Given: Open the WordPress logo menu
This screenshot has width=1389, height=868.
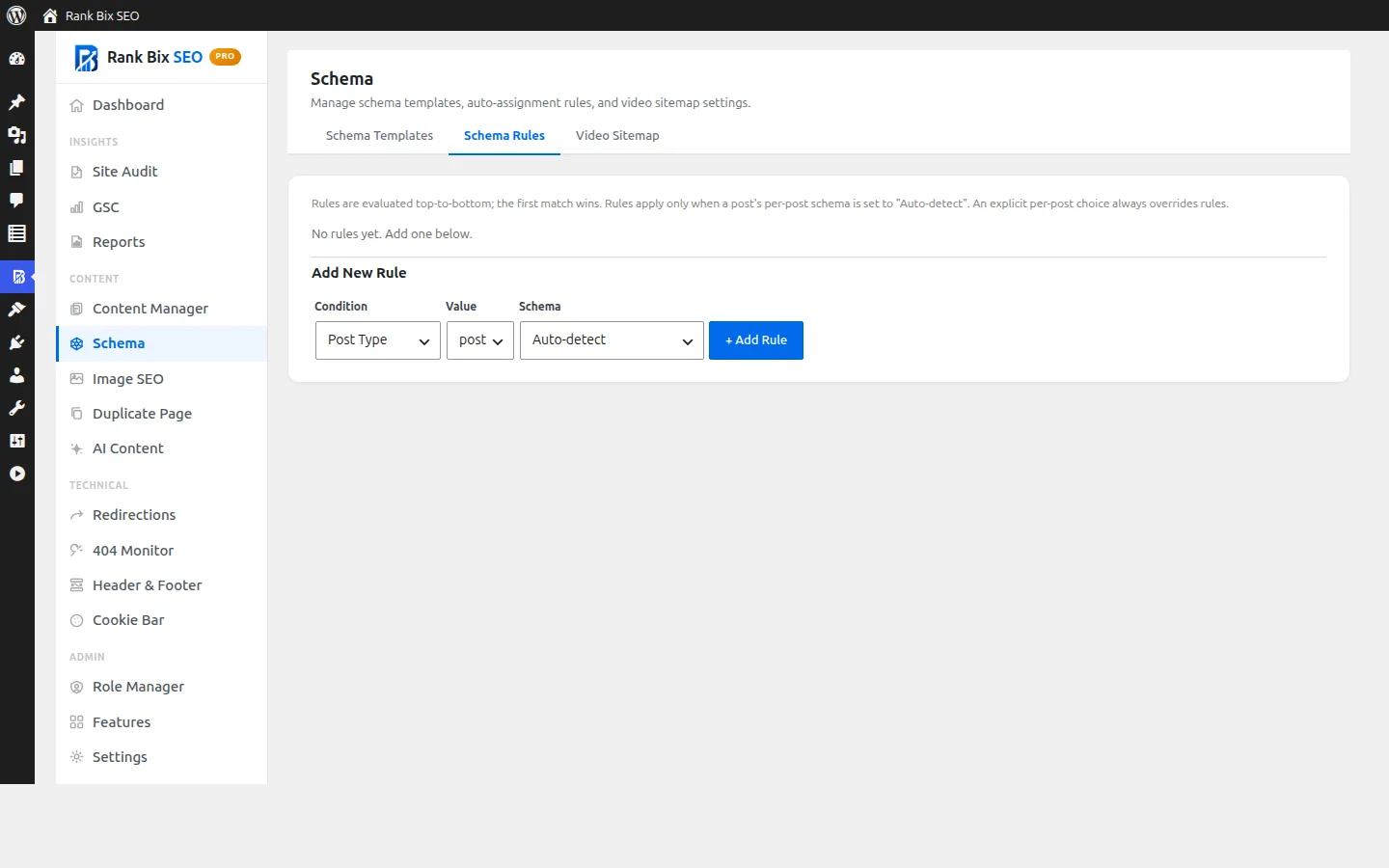Looking at the screenshot, I should tap(16, 15).
